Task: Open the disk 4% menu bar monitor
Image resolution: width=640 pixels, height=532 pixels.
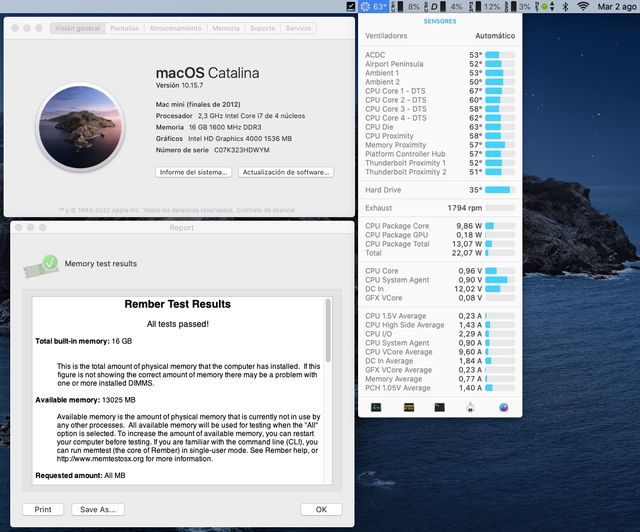Action: (x=444, y=7)
